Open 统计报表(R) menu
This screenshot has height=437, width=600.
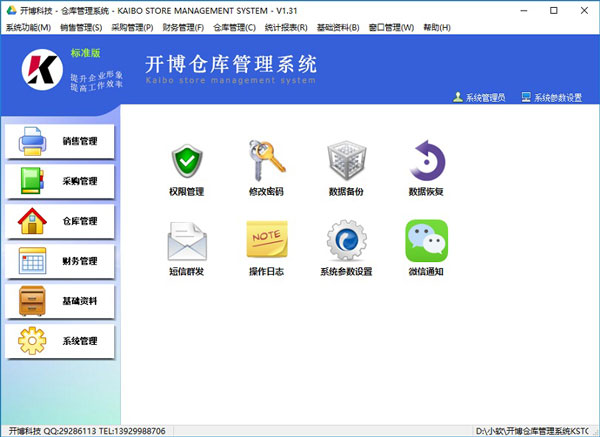[x=286, y=28]
